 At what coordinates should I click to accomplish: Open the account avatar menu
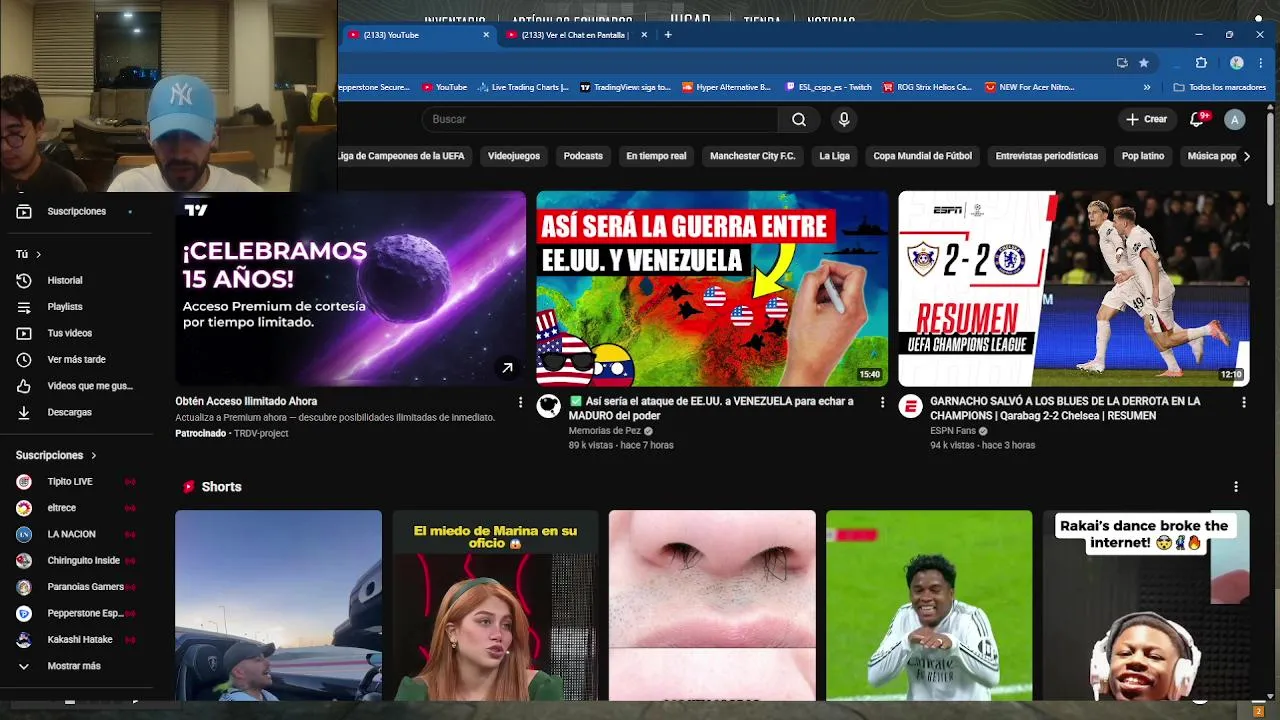[x=1235, y=119]
